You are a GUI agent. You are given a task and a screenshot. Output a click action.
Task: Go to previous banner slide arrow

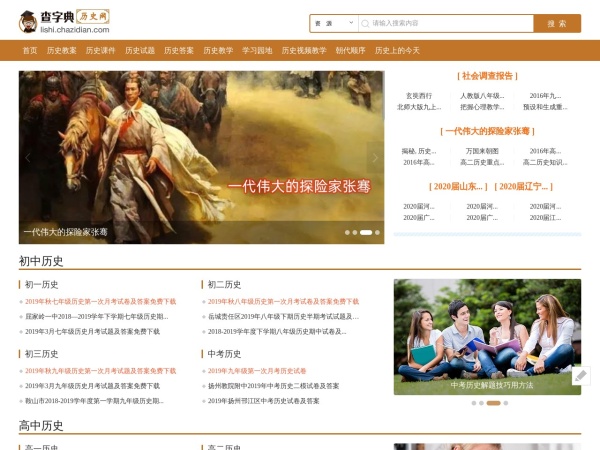28,157
